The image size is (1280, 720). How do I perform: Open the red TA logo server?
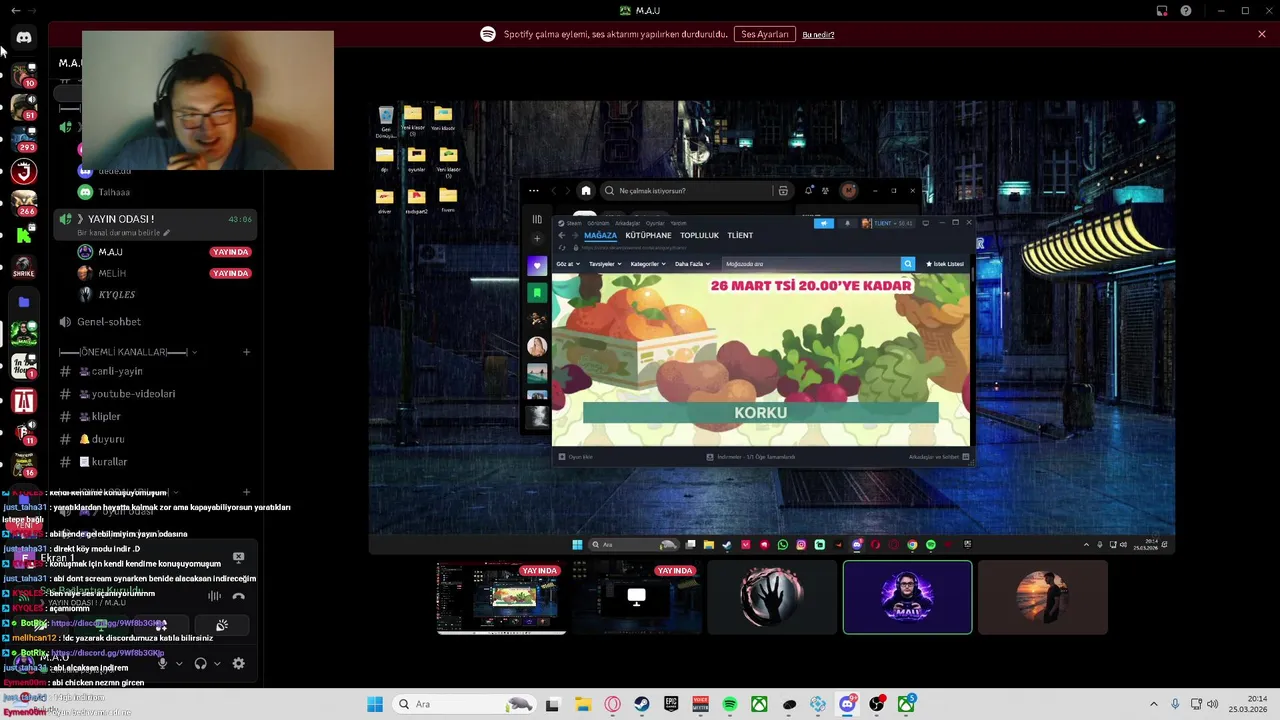24,401
